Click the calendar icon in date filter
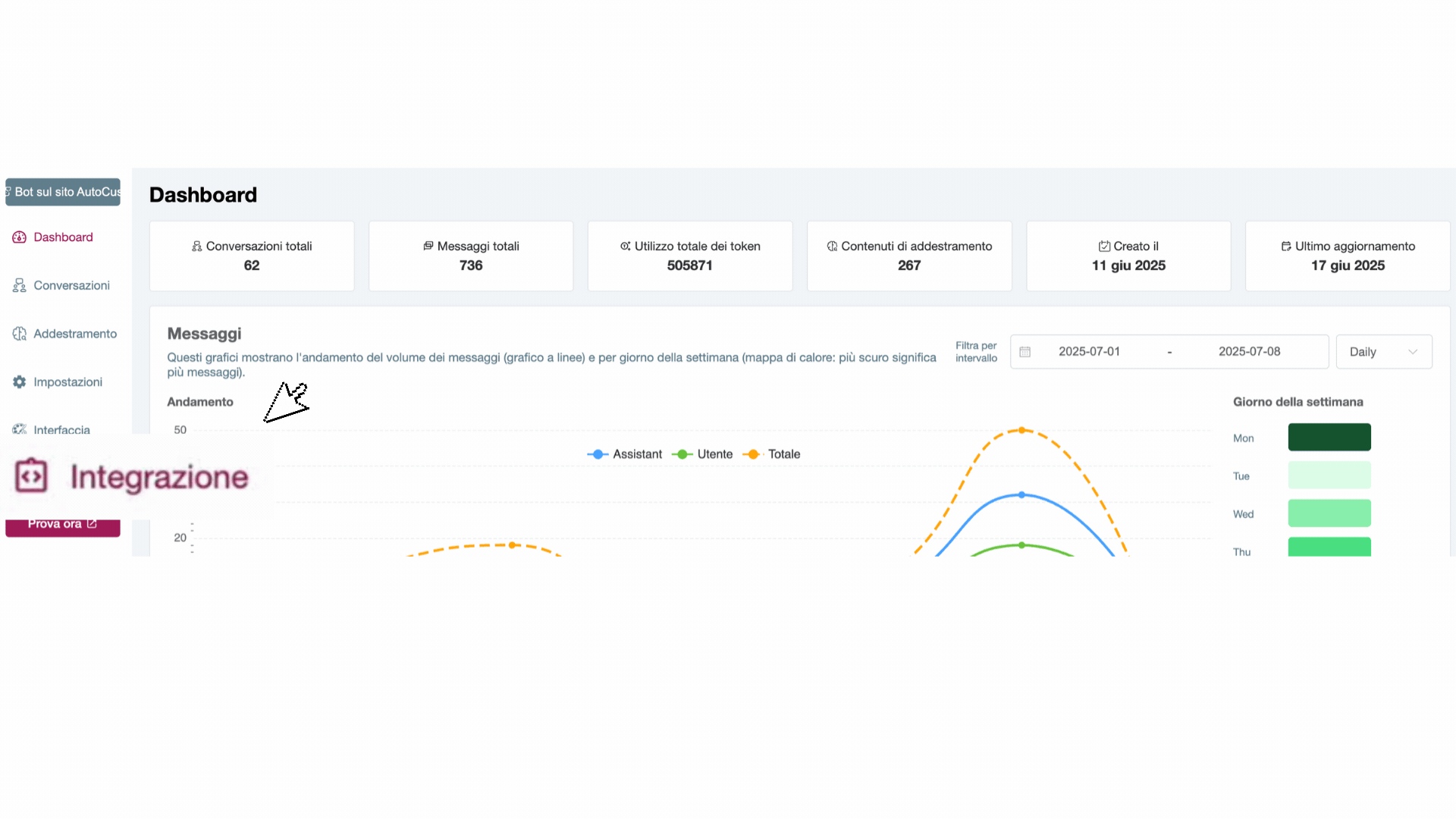 click(x=1025, y=352)
